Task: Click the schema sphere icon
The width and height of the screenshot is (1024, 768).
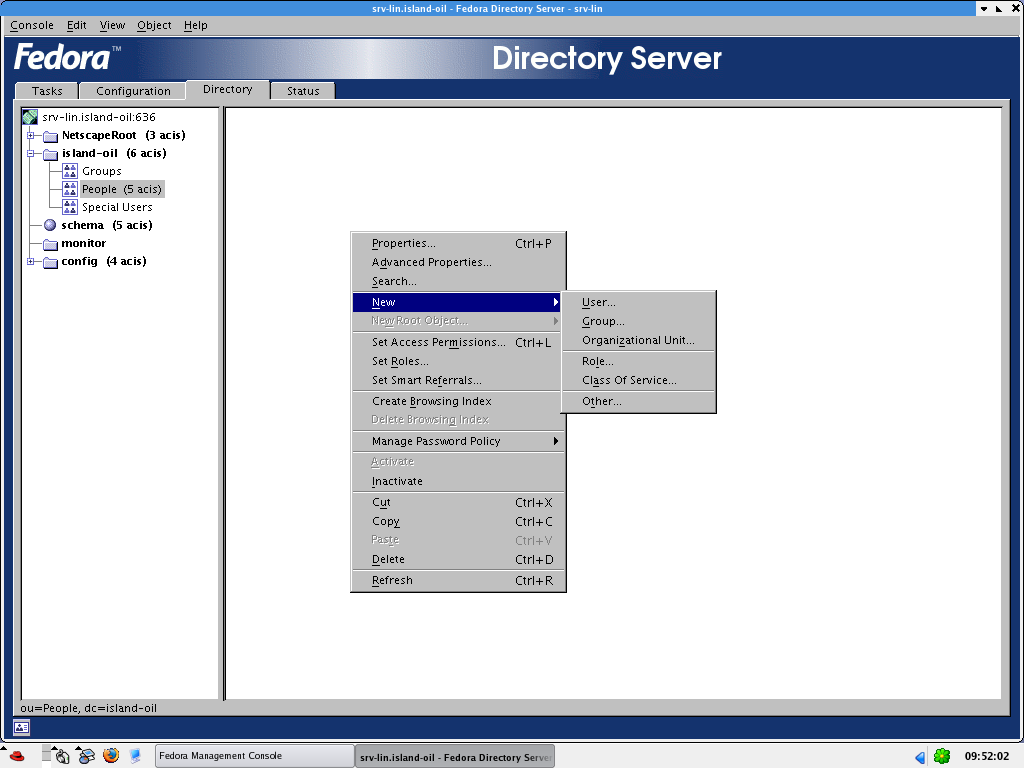Action: pyautogui.click(x=50, y=225)
